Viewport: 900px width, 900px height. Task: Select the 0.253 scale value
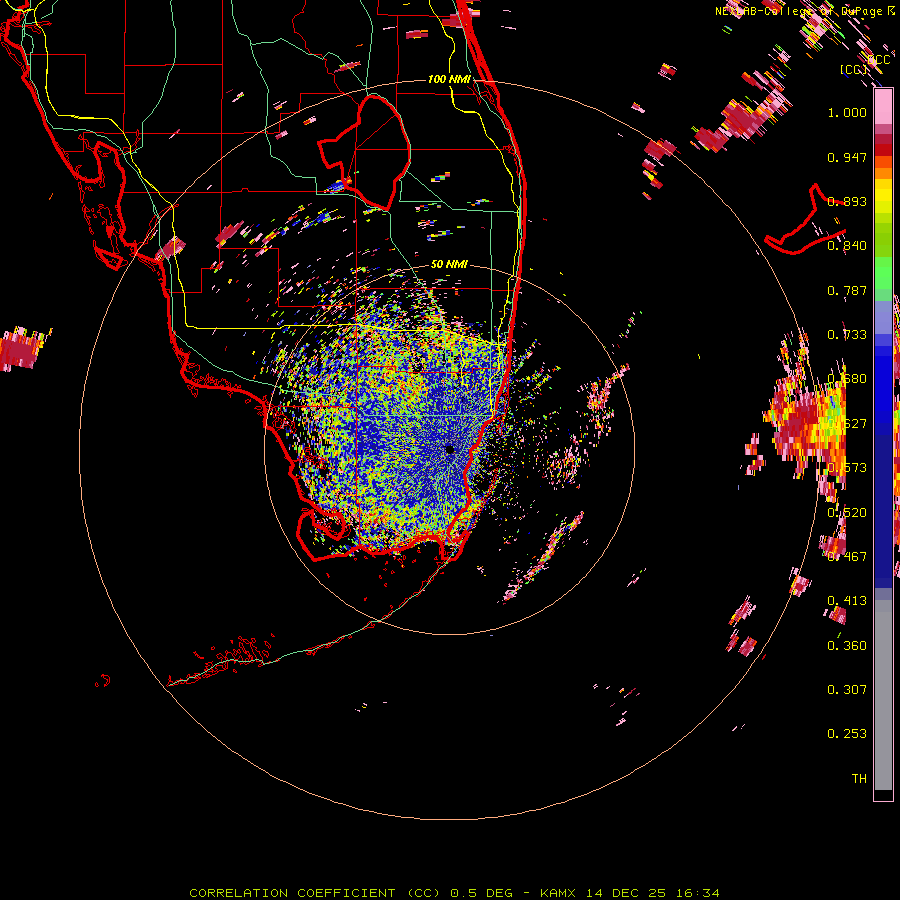pos(847,734)
